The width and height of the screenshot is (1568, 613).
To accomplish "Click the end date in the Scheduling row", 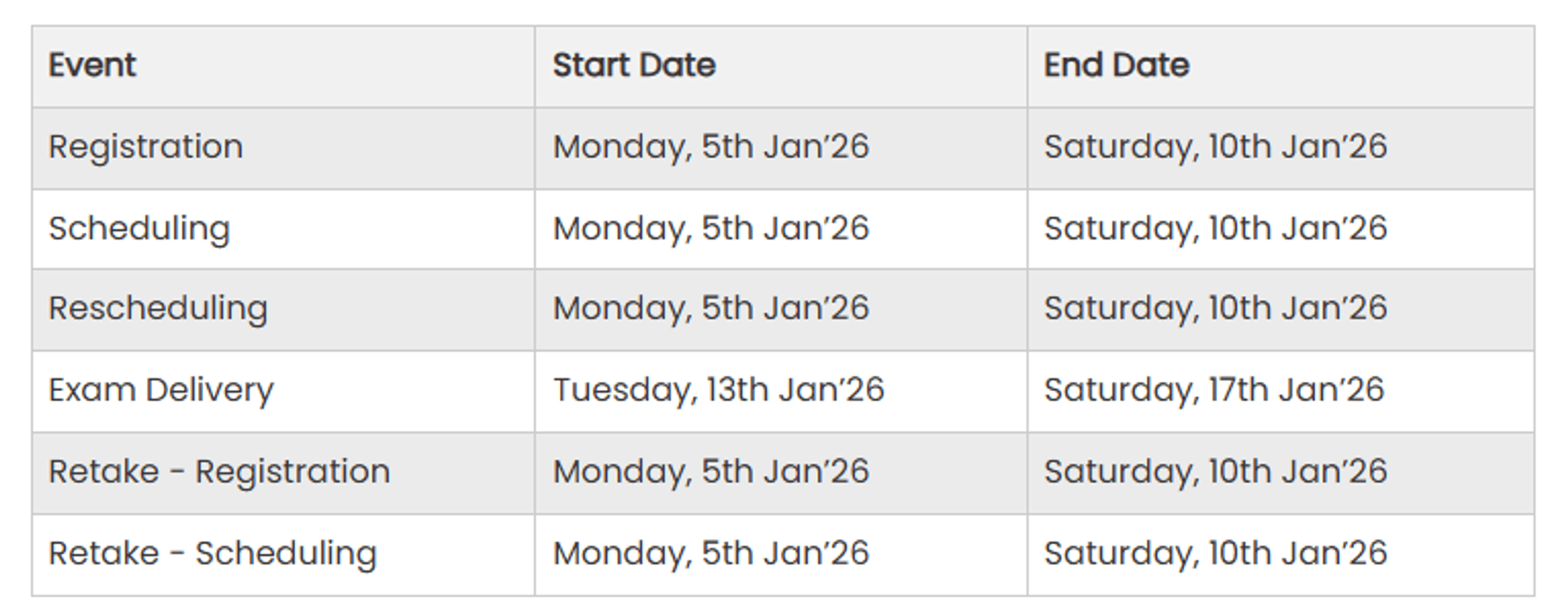I will coord(1215,229).
